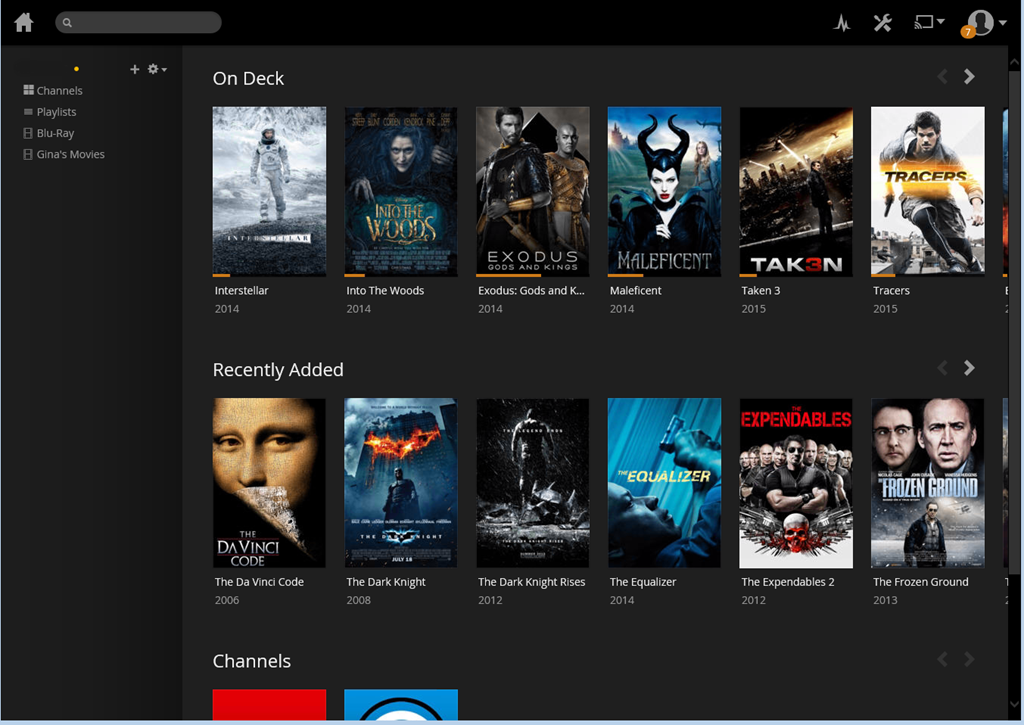
Task: Open Playlists from the sidebar
Action: click(x=56, y=112)
